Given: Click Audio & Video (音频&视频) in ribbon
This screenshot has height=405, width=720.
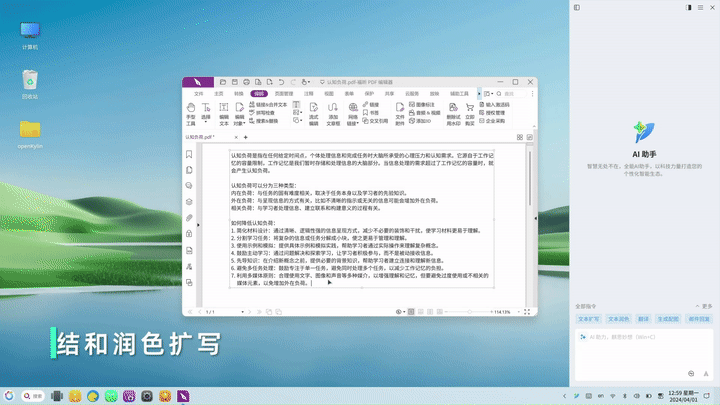Looking at the screenshot, I should tap(424, 112).
